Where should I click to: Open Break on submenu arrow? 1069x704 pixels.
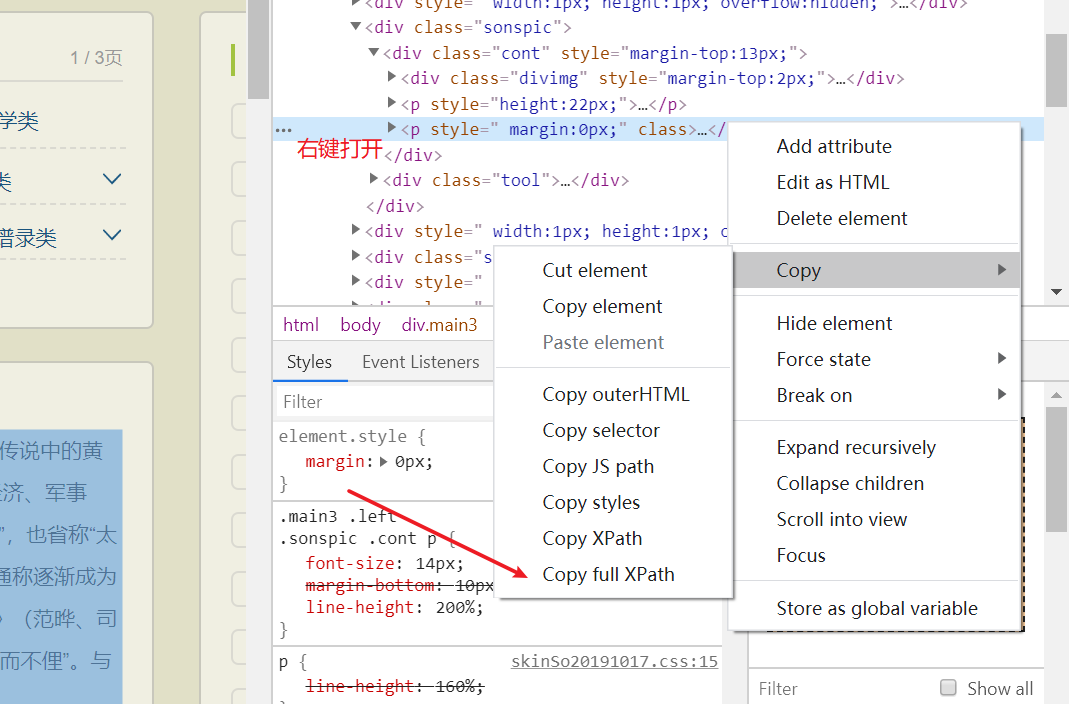pos(1002,394)
